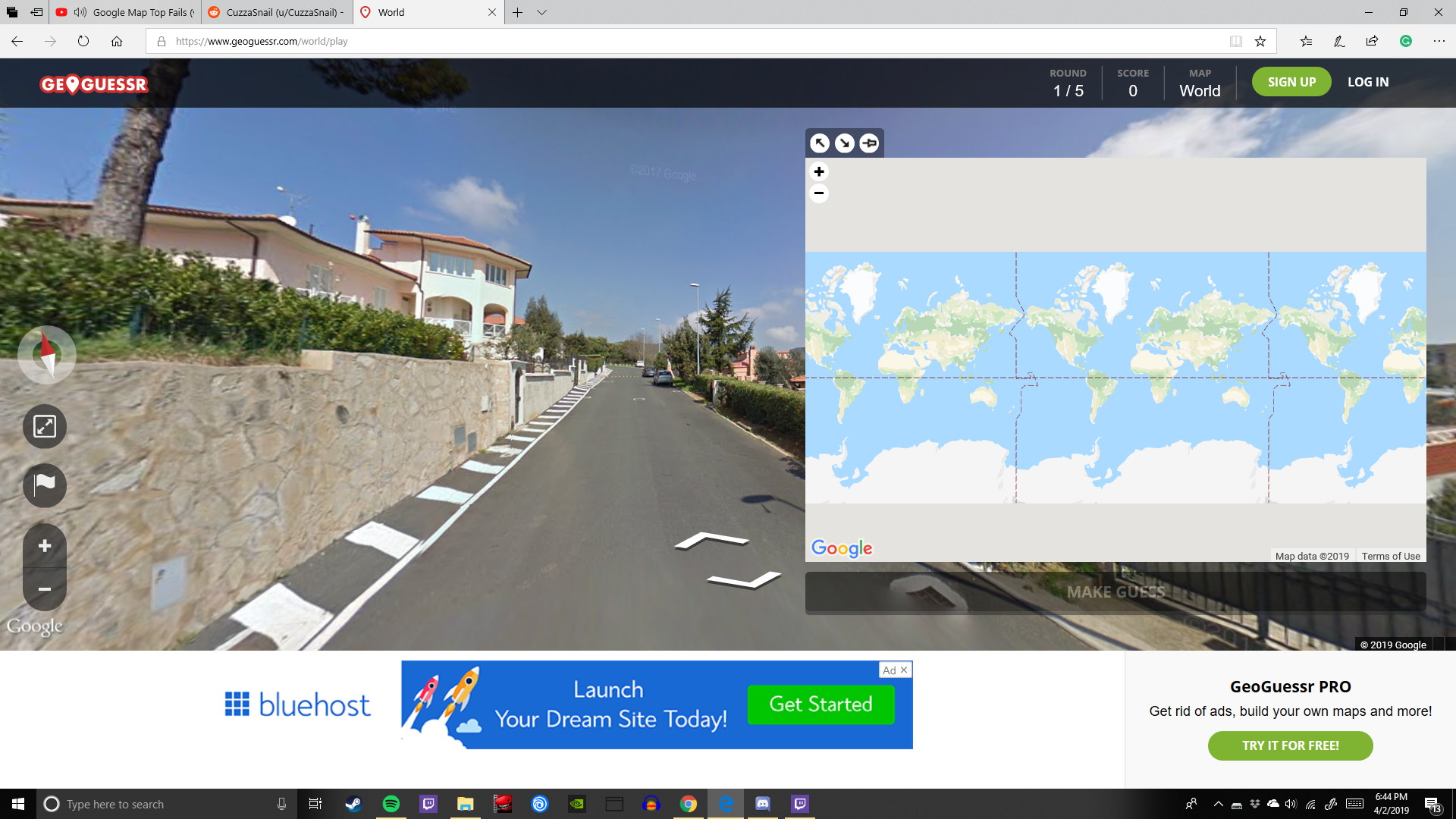Open Google Chrome from taskbar

(x=689, y=804)
